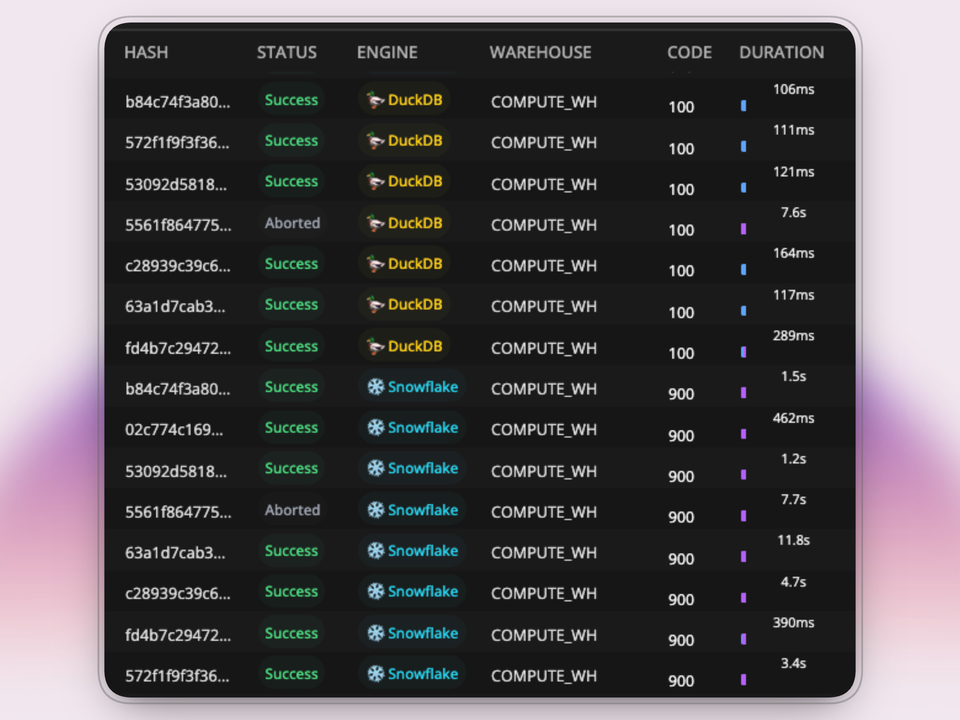Image resolution: width=960 pixels, height=720 pixels.
Task: Toggle the Success status of the fd4b7c29472 Snowflake run
Action: (x=291, y=633)
